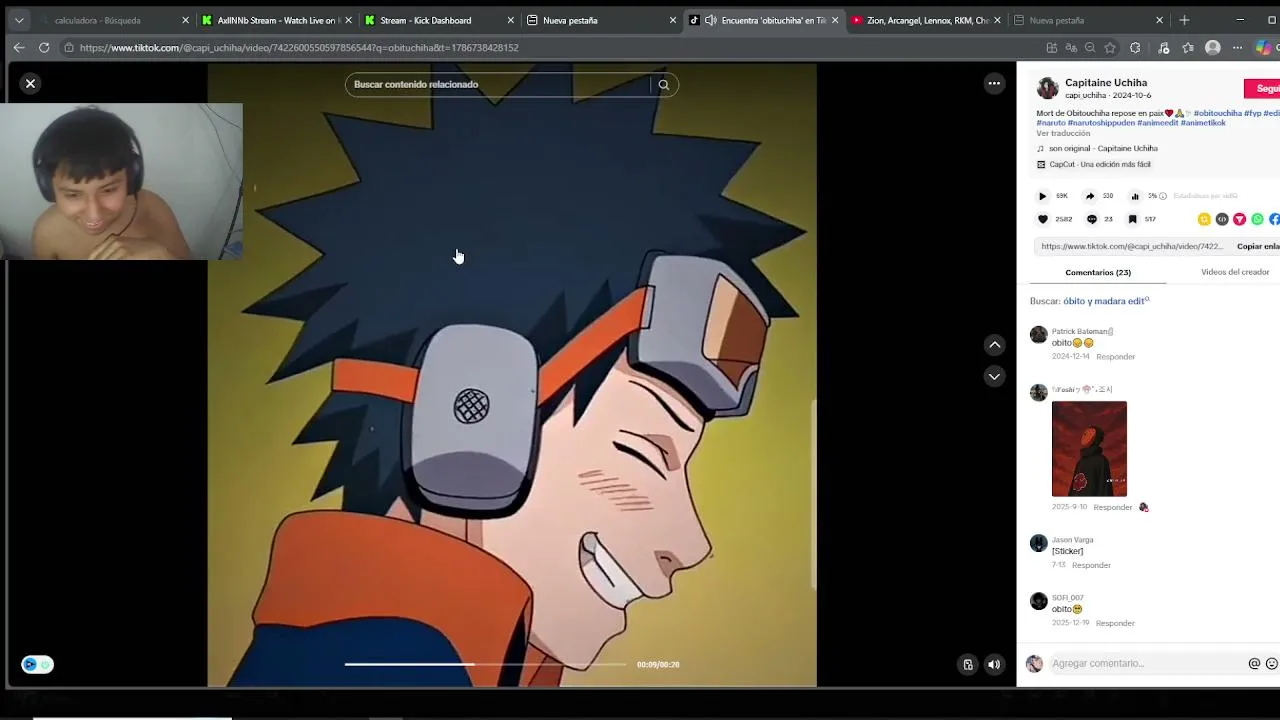The image size is (1280, 720).
Task: Click the zoom magnifier icon in address bar
Action: click(x=1090, y=47)
